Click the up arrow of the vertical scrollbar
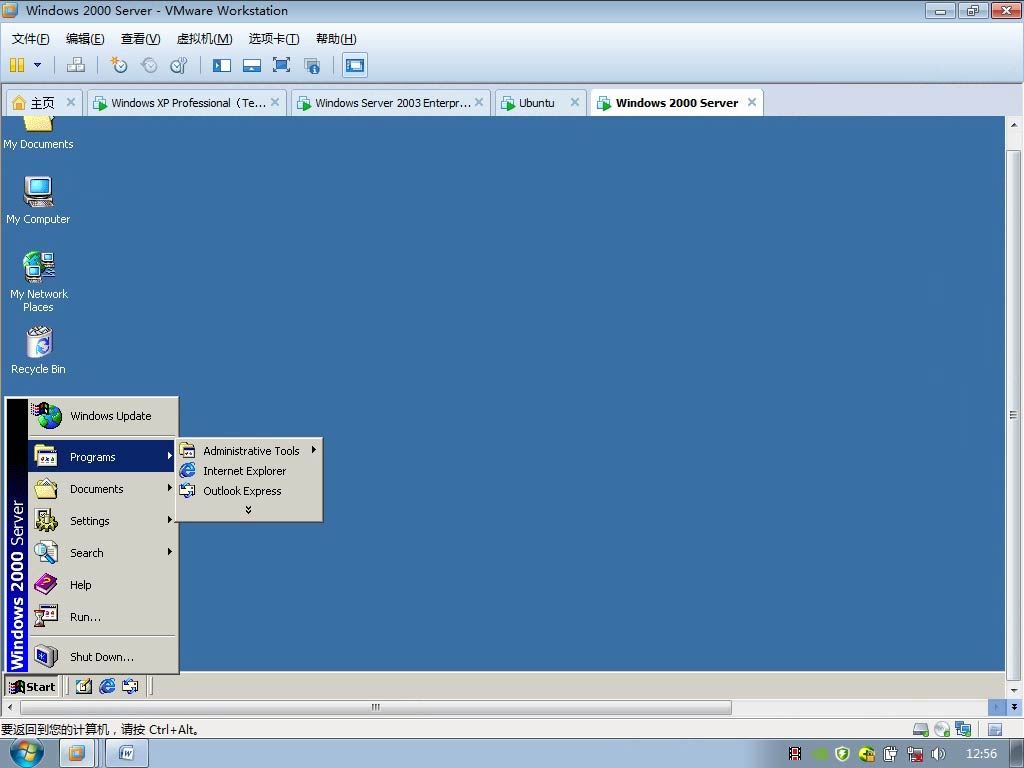Image resolution: width=1024 pixels, height=768 pixels. click(x=1014, y=124)
